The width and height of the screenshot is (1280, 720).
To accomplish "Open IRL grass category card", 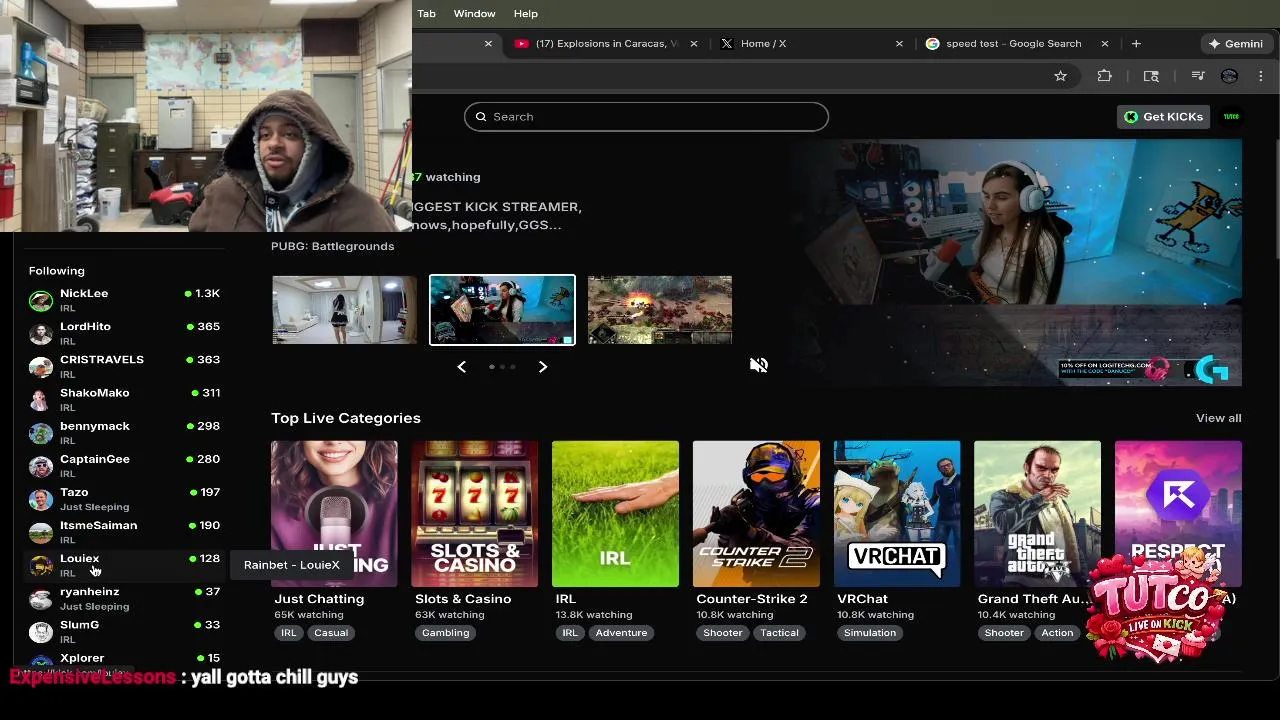I will pyautogui.click(x=615, y=514).
